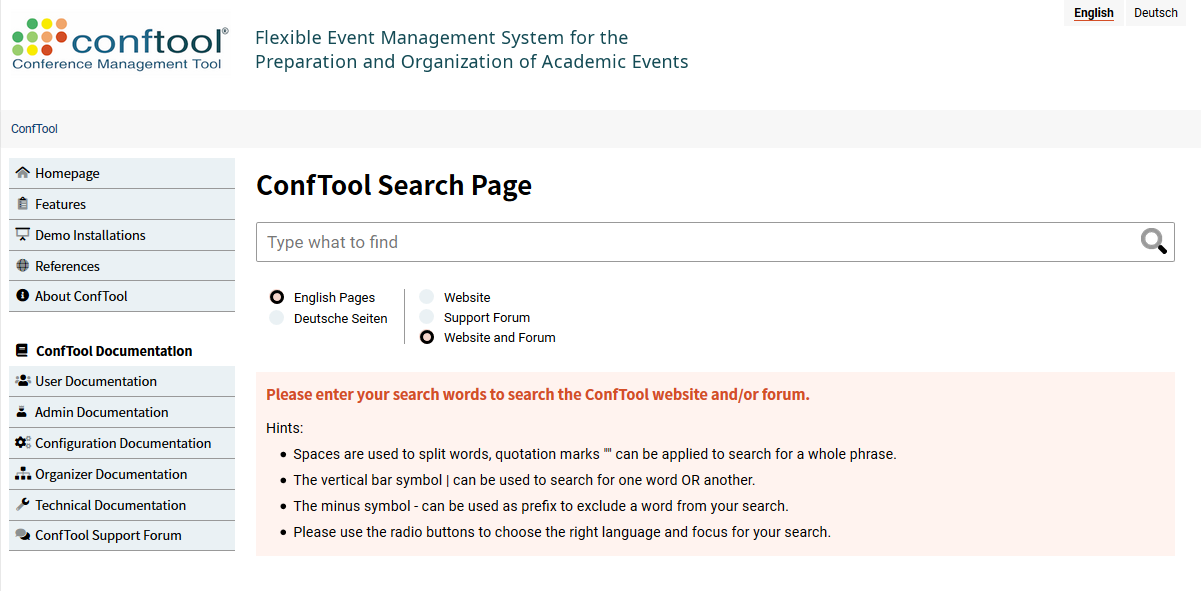
Task: Click the magnifying glass search icon
Action: pos(1154,241)
